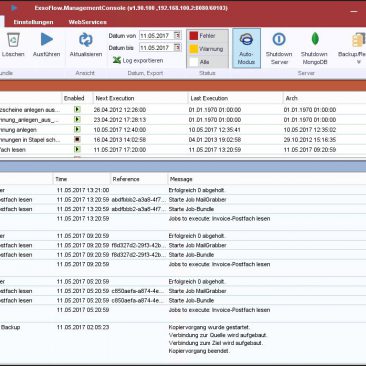
Task: Click the Shutdown Server icon
Action: tap(279, 39)
